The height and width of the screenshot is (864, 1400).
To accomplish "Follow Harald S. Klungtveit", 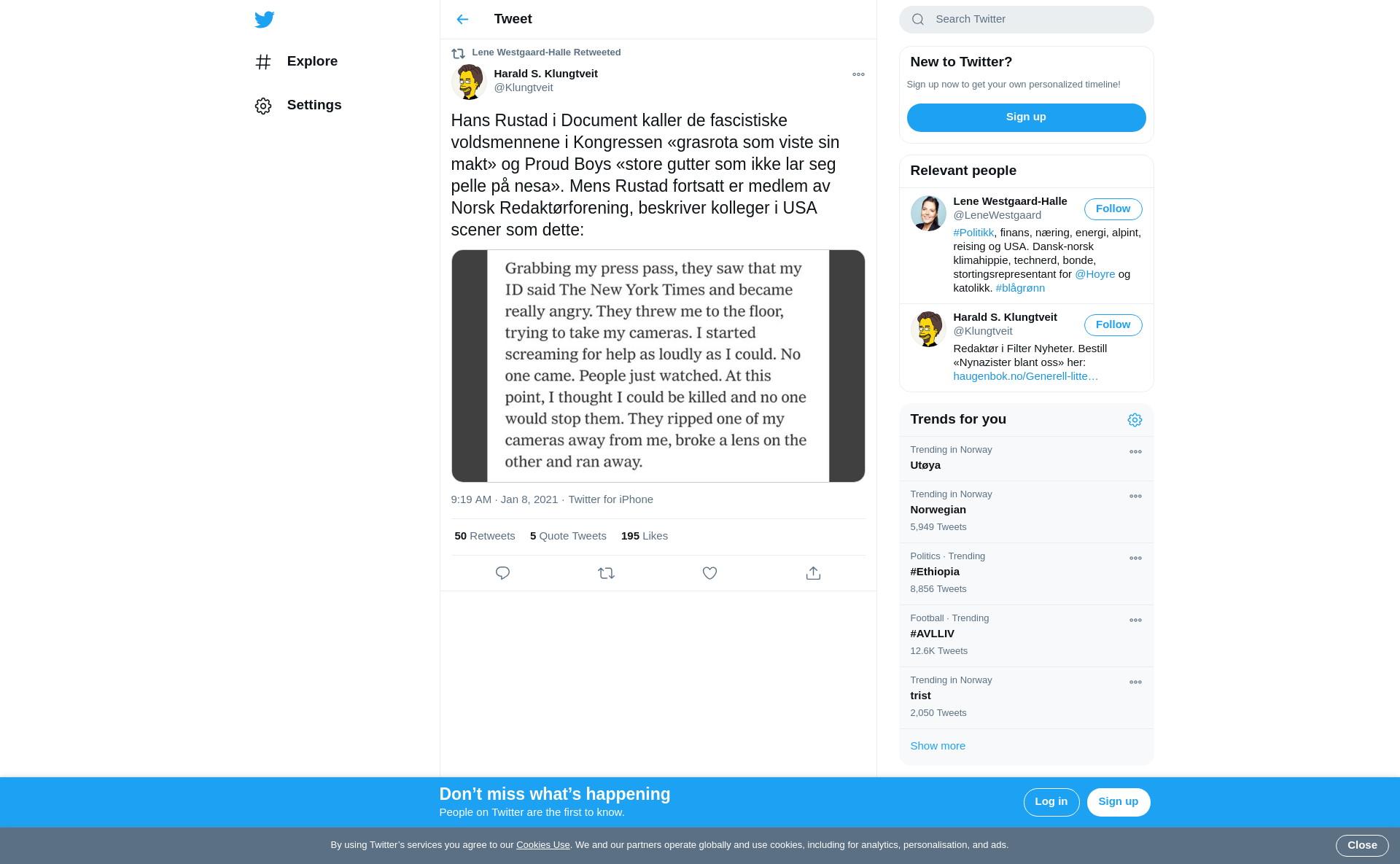I will (x=1113, y=325).
